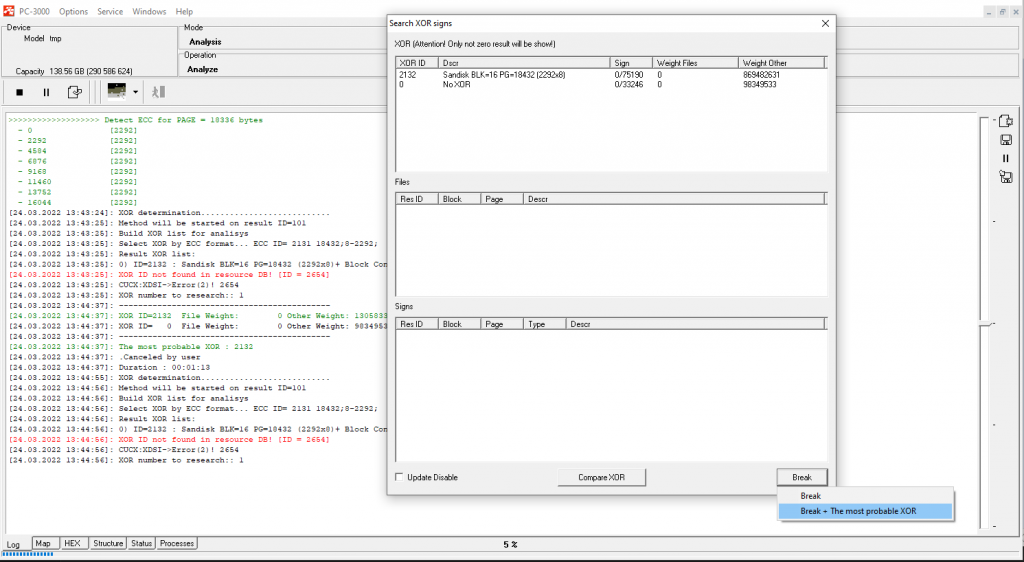This screenshot has height=562, width=1024.
Task: Open the Options menu
Action: 73,11
